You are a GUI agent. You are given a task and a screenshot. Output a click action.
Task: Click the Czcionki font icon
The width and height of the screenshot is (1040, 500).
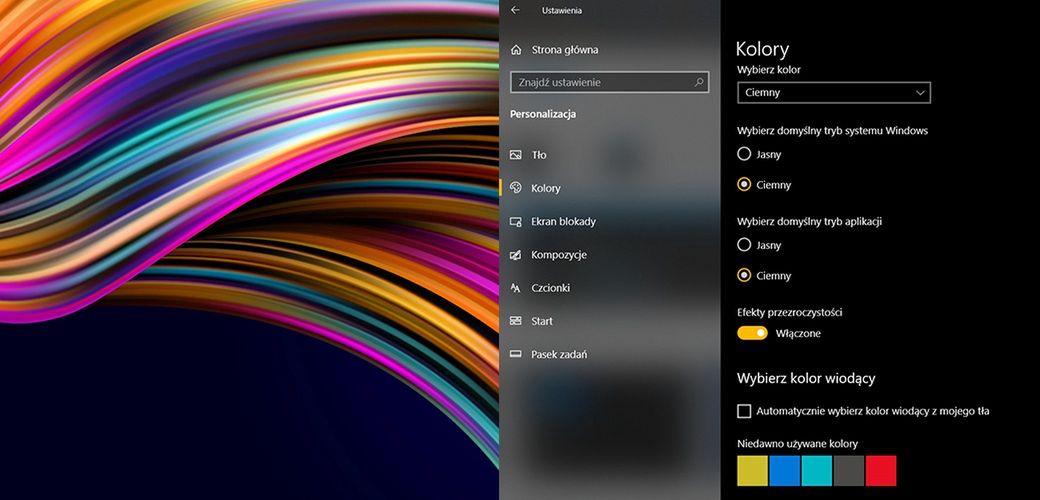515,288
